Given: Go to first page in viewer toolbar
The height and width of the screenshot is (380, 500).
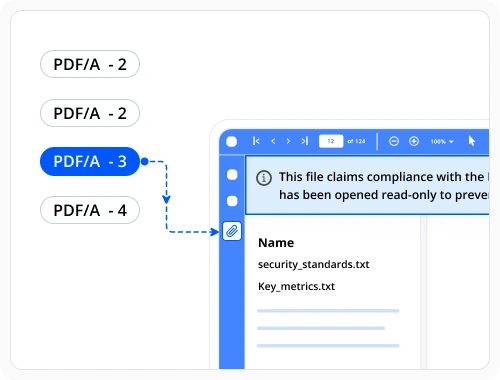Looking at the screenshot, I should pyautogui.click(x=256, y=141).
